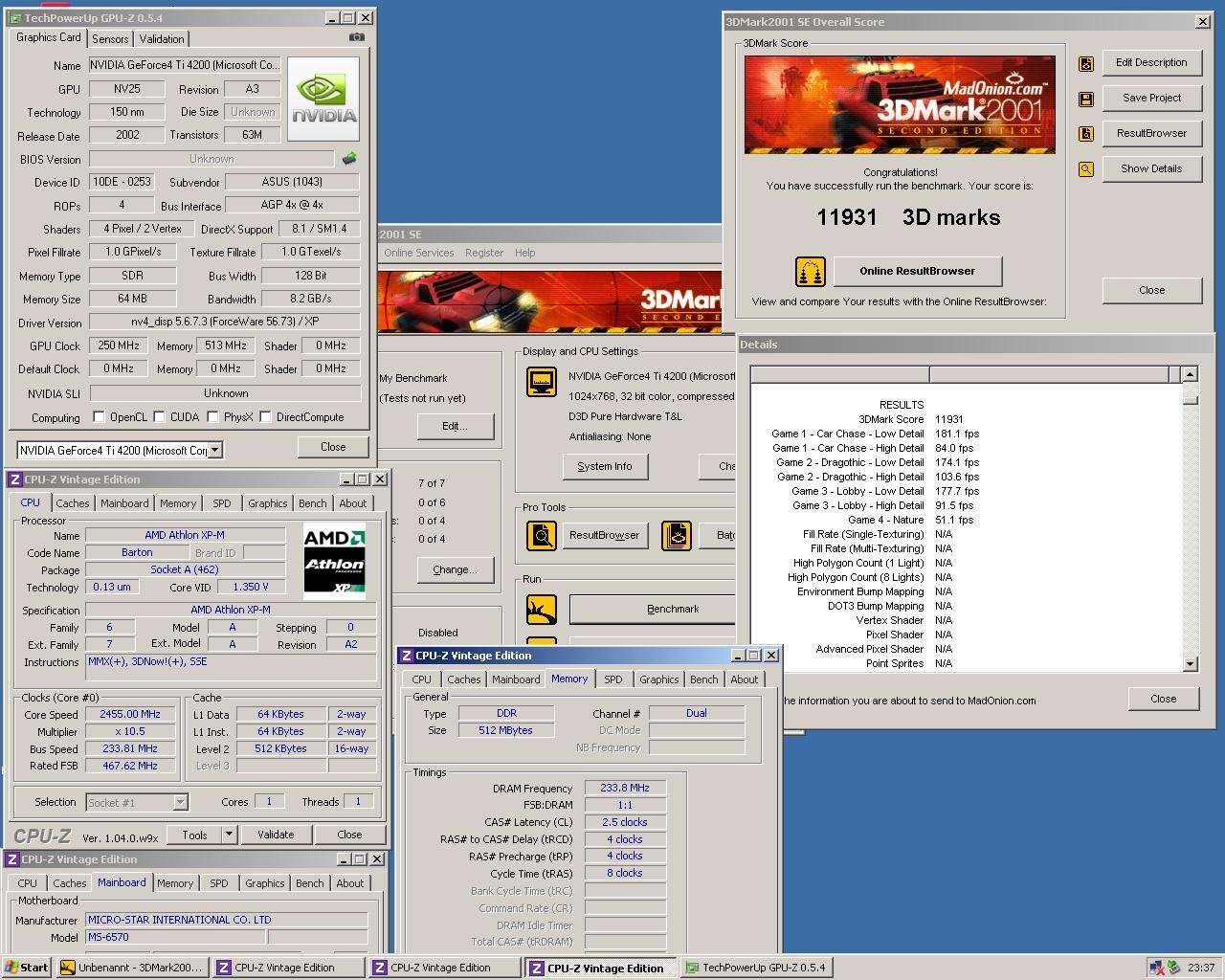Screen dimensions: 1225x980
Task: Open the Validation tab in GPU-Z
Action: pyautogui.click(x=162, y=39)
